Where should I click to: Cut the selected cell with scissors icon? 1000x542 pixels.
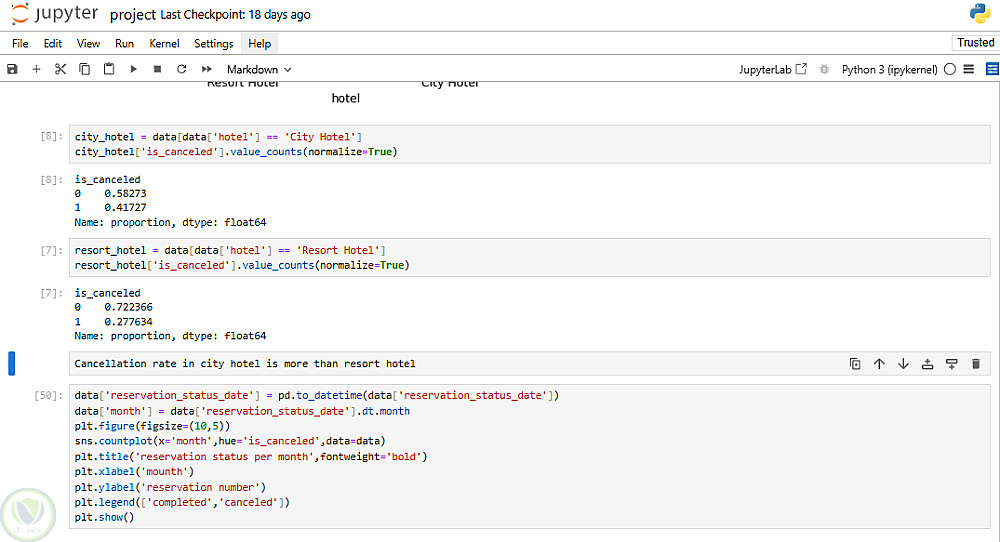point(60,69)
